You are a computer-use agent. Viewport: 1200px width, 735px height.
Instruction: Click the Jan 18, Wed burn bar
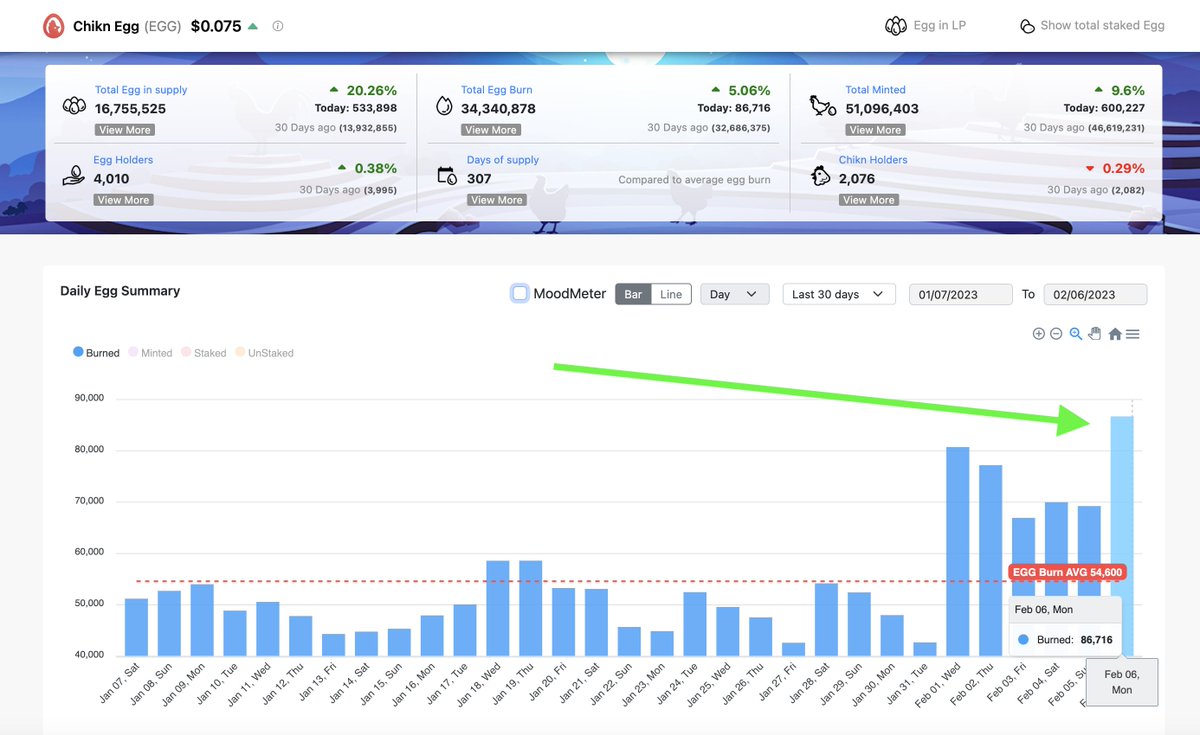(498, 608)
